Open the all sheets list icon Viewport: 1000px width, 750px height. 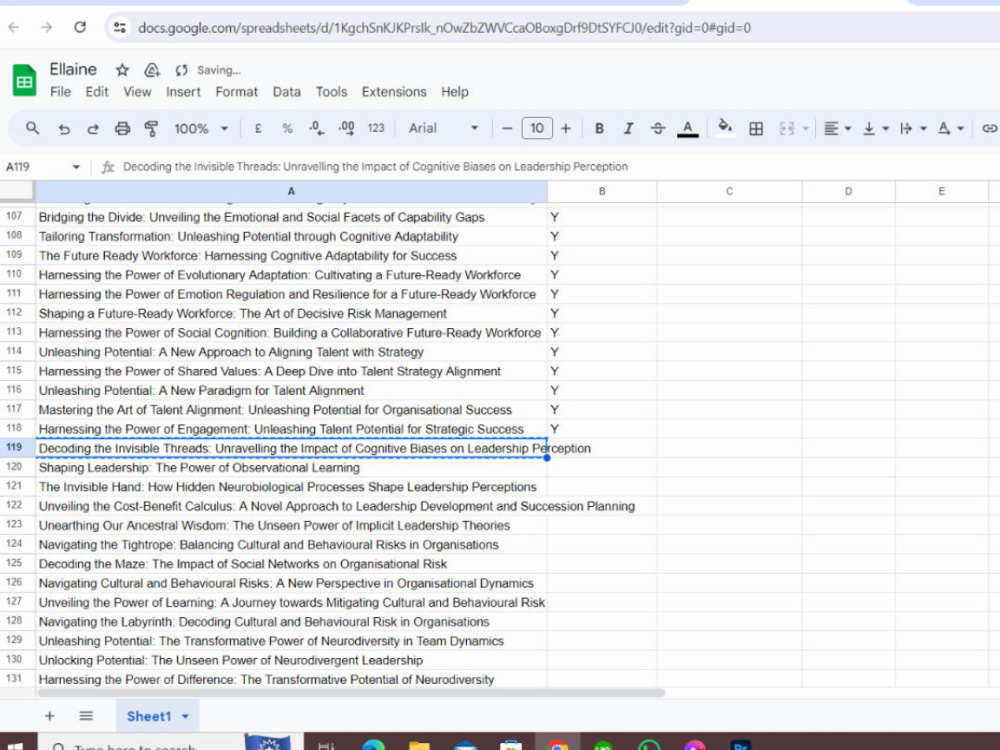[x=86, y=716]
